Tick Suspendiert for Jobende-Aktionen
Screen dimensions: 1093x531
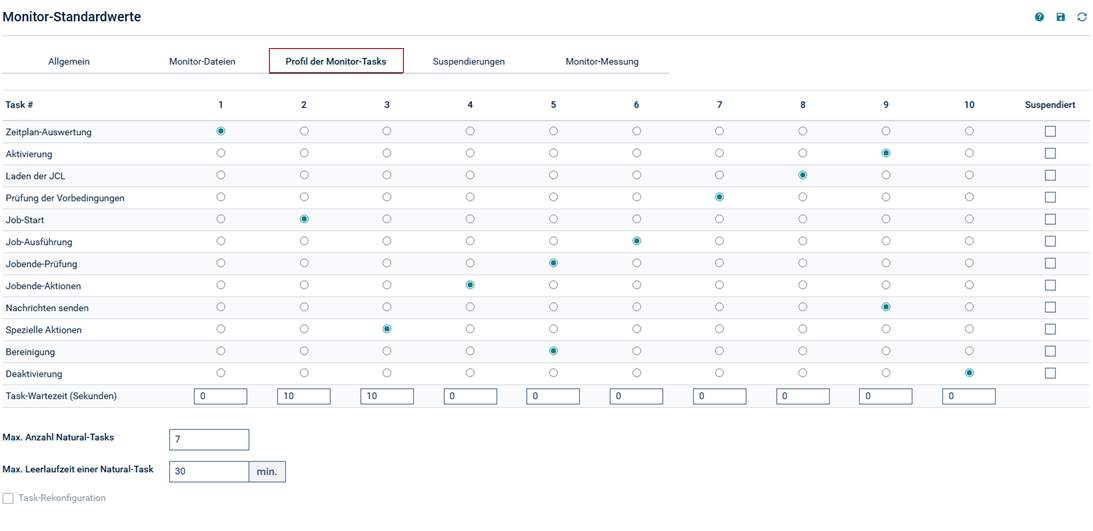coord(1050,285)
